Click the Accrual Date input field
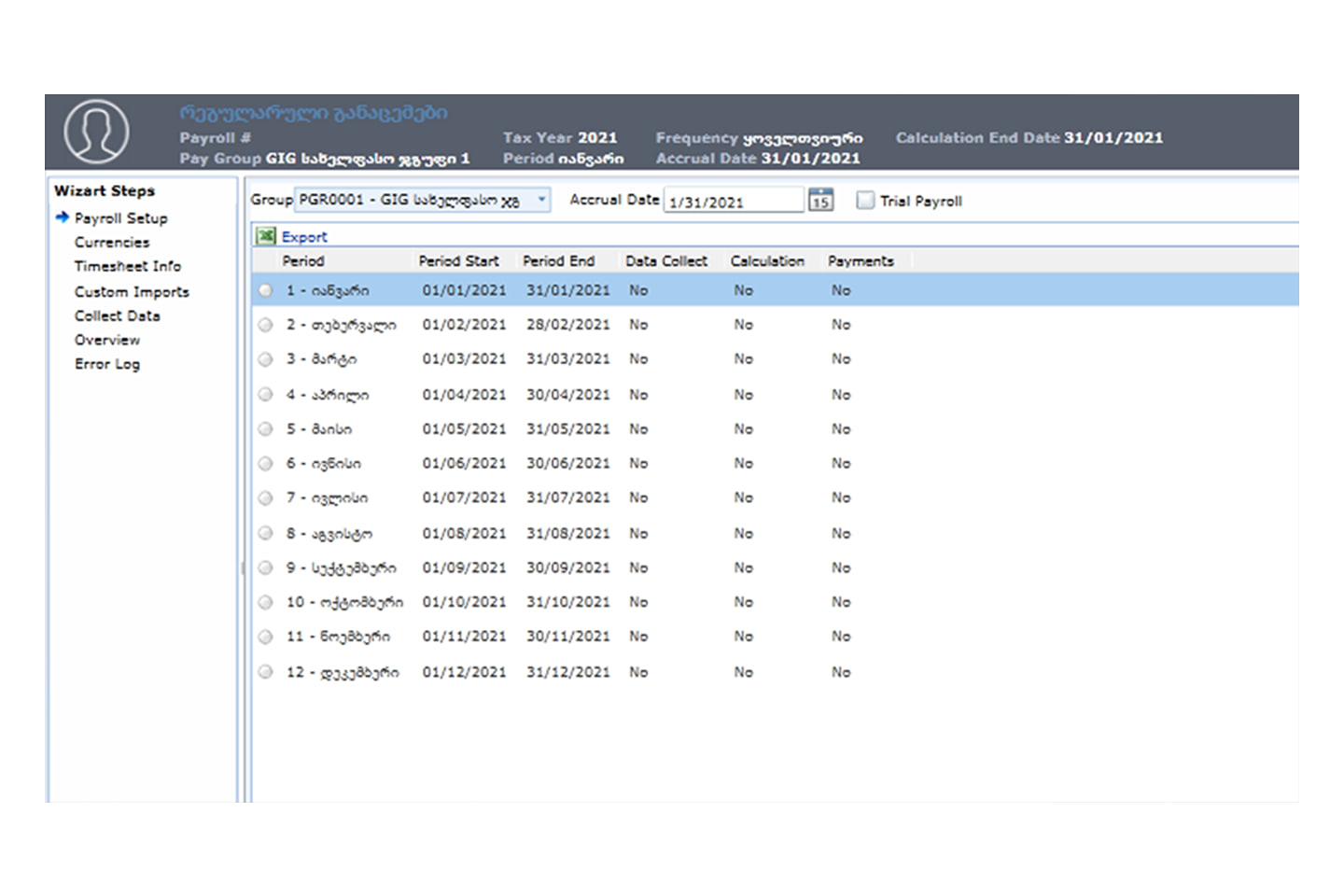Image resolution: width=1344 pixels, height=896 pixels. coord(734,201)
